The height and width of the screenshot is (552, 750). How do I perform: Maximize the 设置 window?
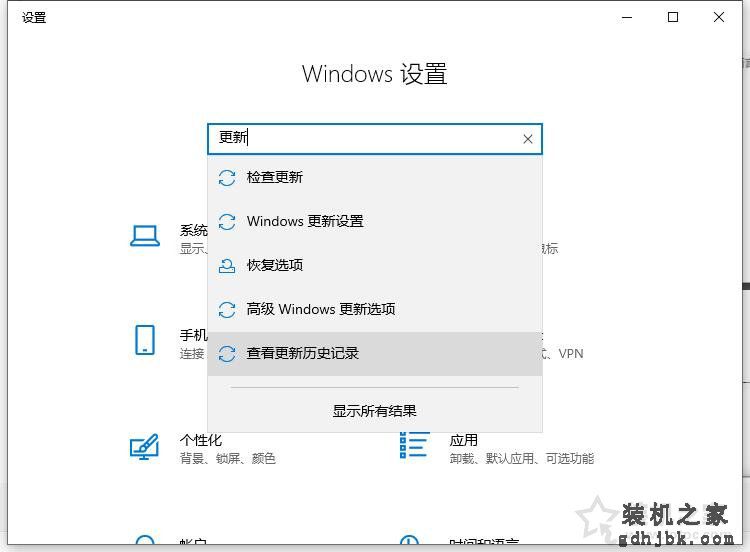[673, 18]
